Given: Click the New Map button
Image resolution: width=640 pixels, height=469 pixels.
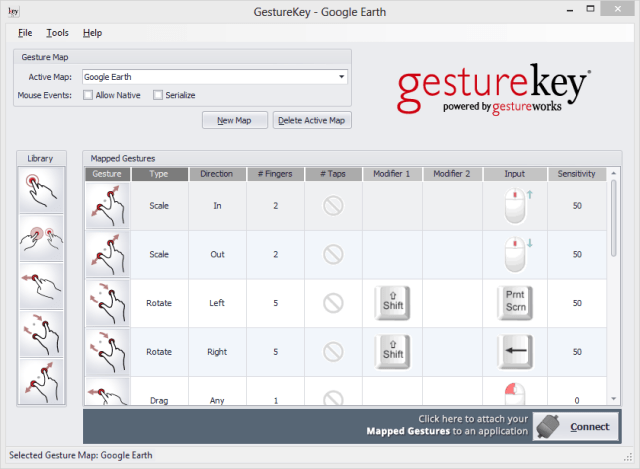Looking at the screenshot, I should [235, 120].
